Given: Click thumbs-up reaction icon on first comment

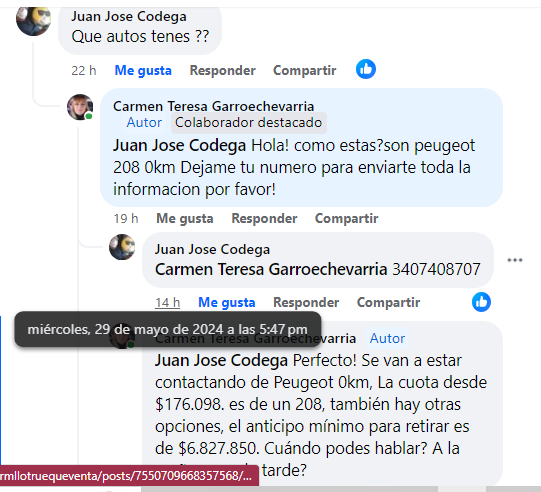Looking at the screenshot, I should pos(366,69).
